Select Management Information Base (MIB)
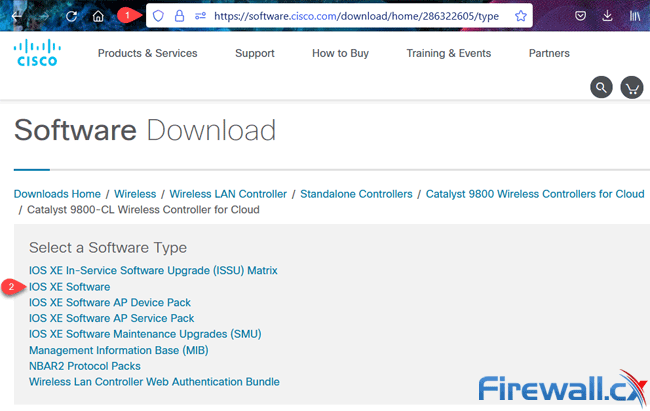 [119, 350]
